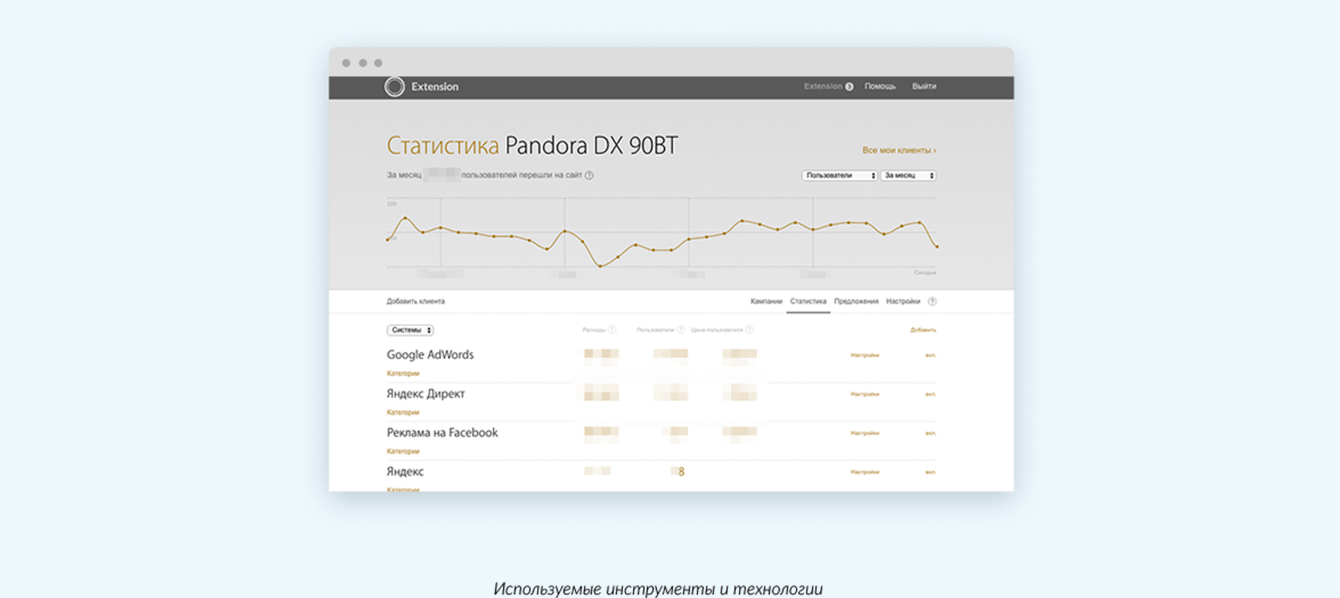
Task: Go to the Настройки tab
Action: click(903, 301)
